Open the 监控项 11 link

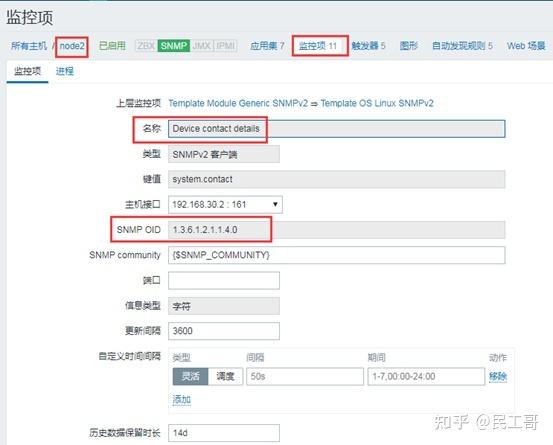coord(318,46)
